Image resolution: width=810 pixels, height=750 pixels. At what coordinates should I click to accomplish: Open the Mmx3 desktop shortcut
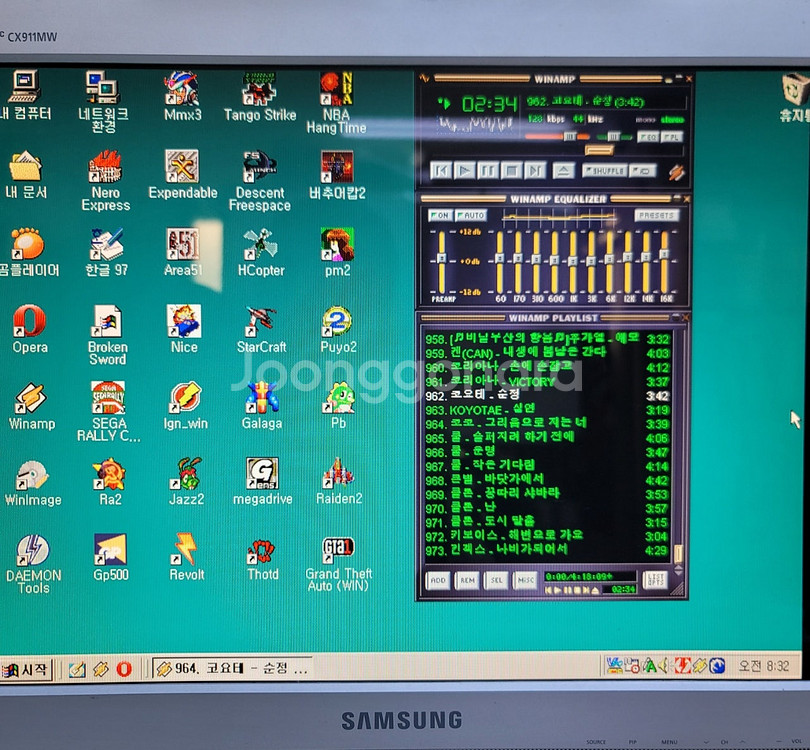182,96
